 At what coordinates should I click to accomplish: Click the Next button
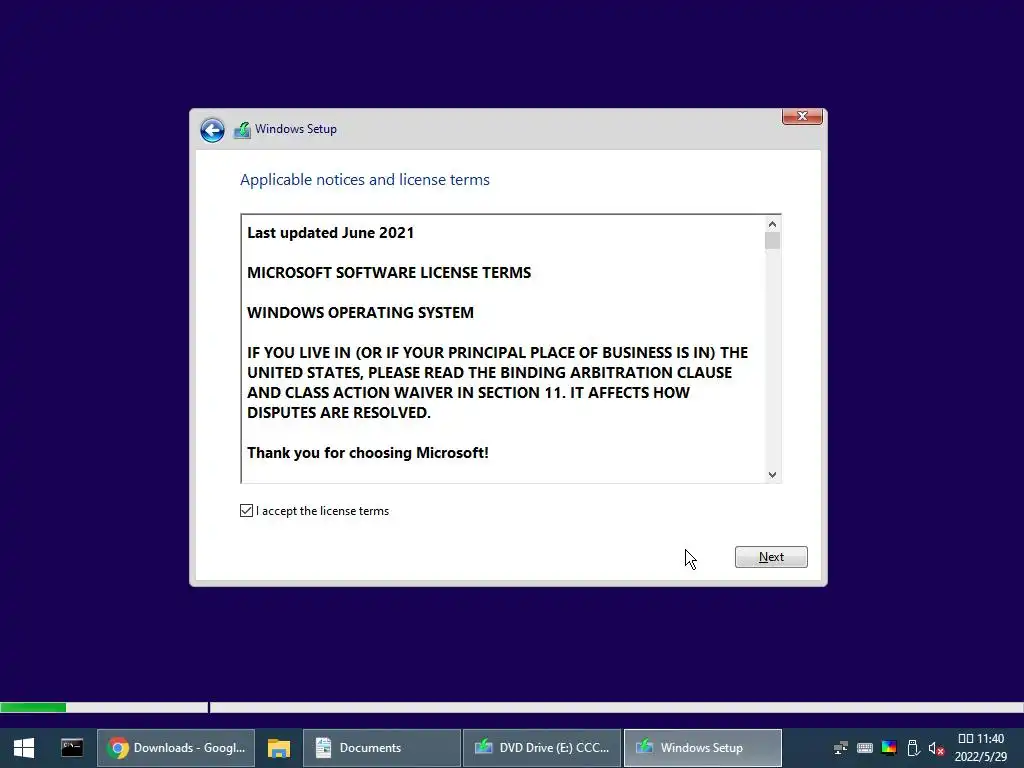(x=771, y=557)
